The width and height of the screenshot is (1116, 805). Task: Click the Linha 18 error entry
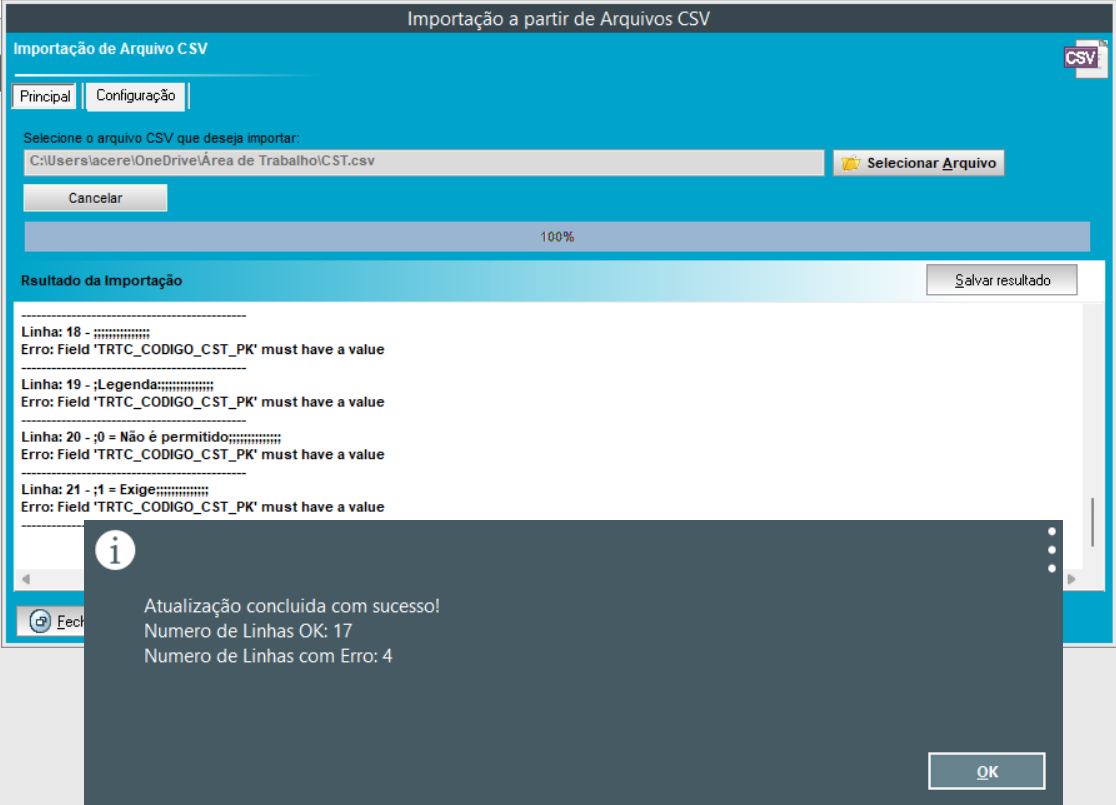(86, 332)
